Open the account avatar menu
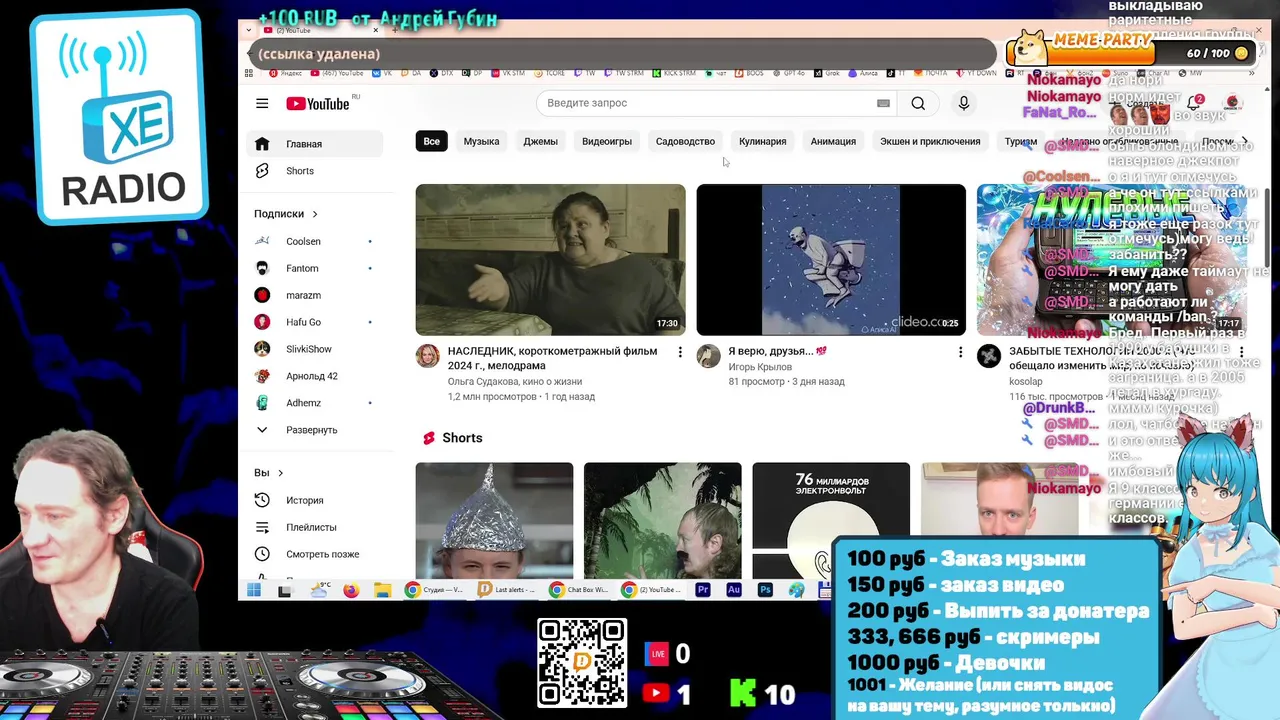This screenshot has height=720, width=1280. [1233, 103]
